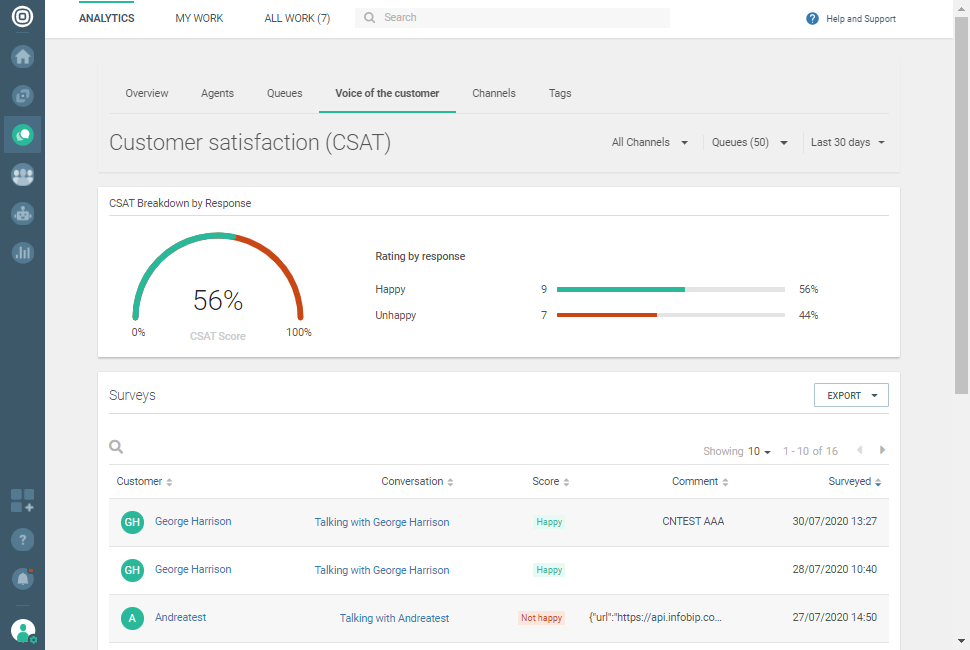Click the user profile avatar in the sidebar
This screenshot has width=970, height=650.
[22, 630]
